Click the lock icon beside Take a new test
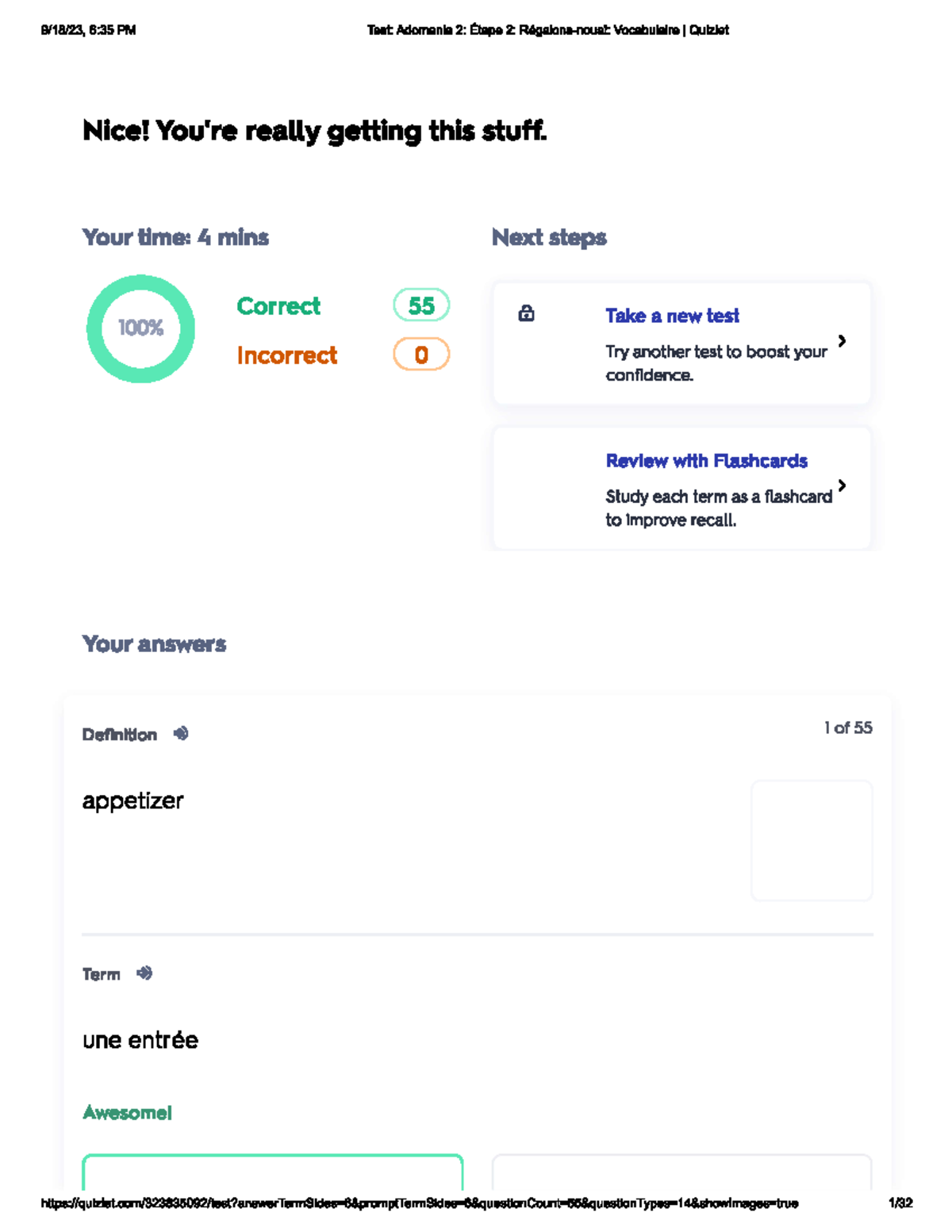 [x=526, y=314]
